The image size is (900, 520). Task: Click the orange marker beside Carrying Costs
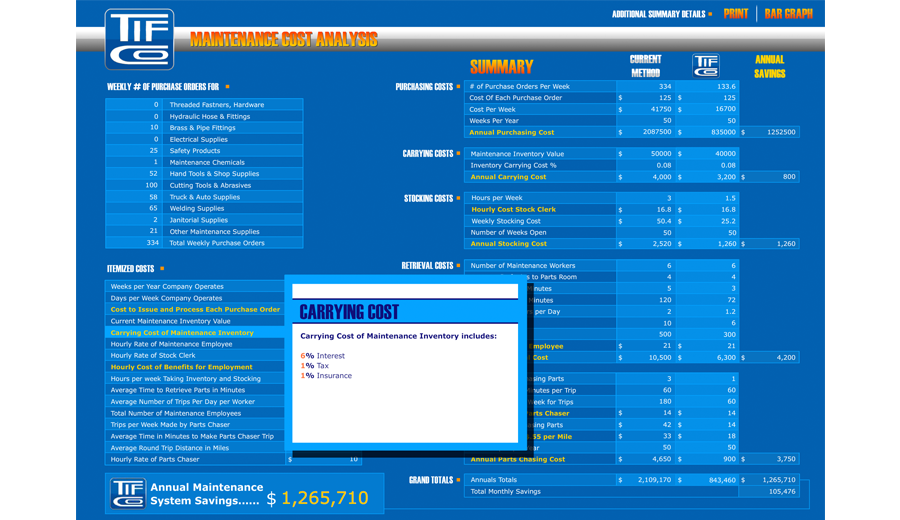459,154
